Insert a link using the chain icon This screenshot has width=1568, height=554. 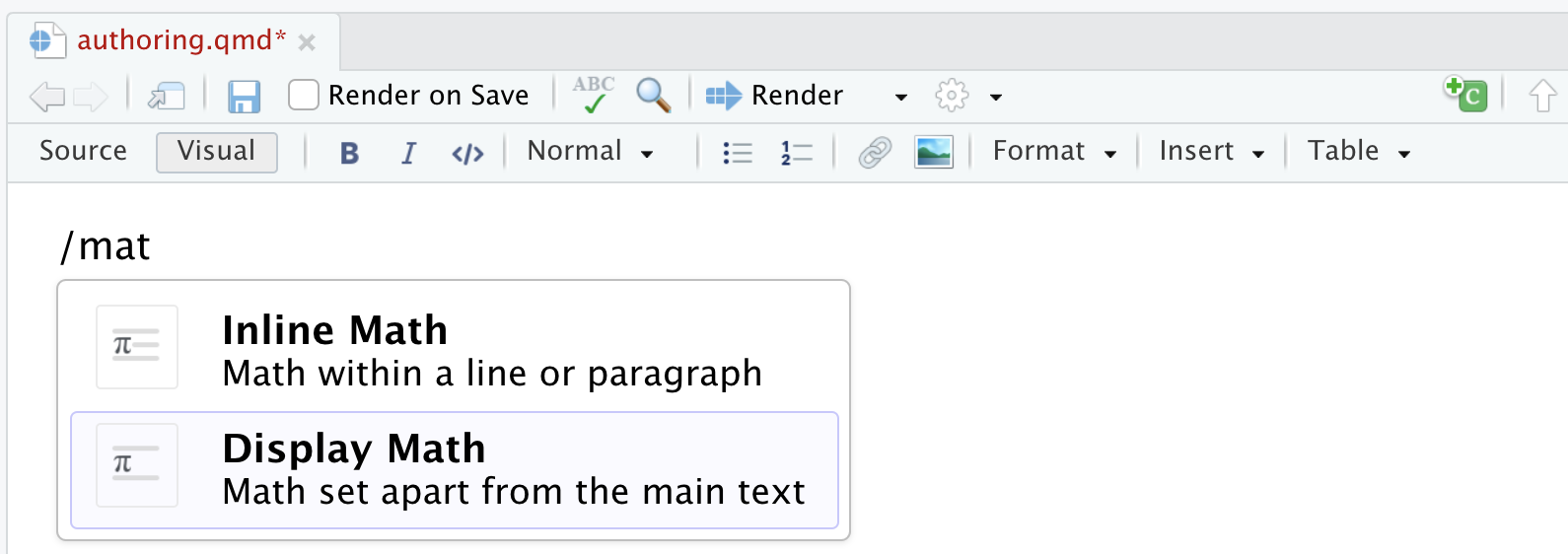coord(875,152)
